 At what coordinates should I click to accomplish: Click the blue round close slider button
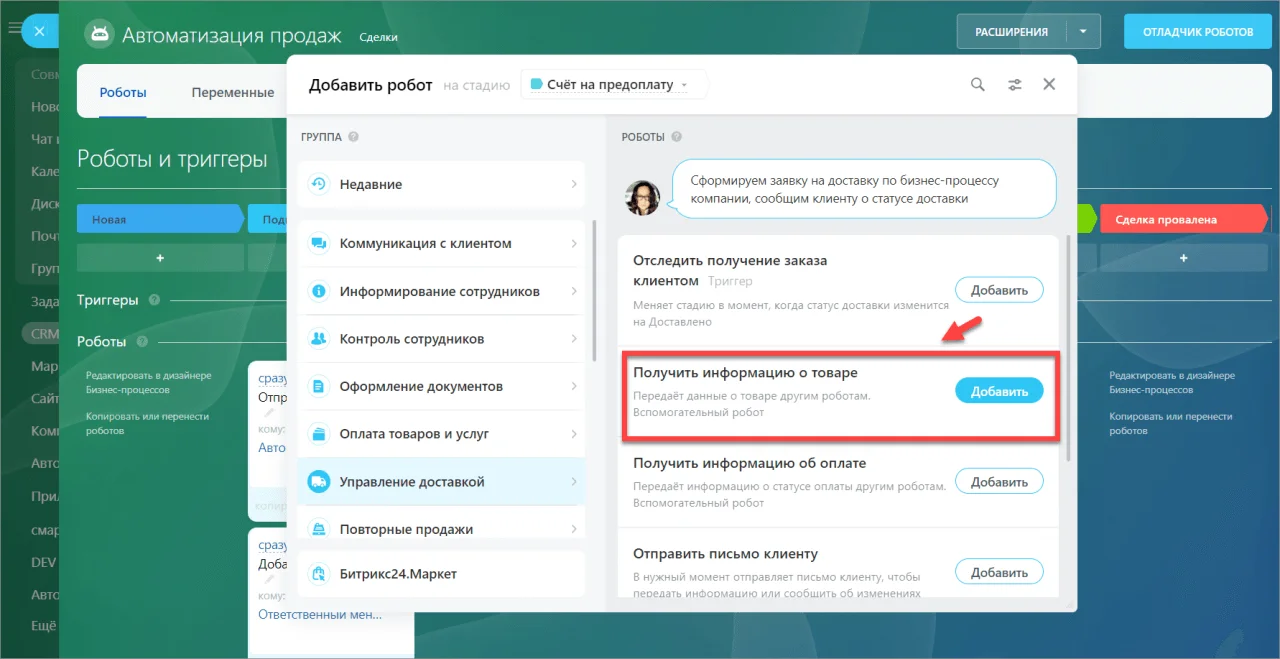click(x=39, y=32)
